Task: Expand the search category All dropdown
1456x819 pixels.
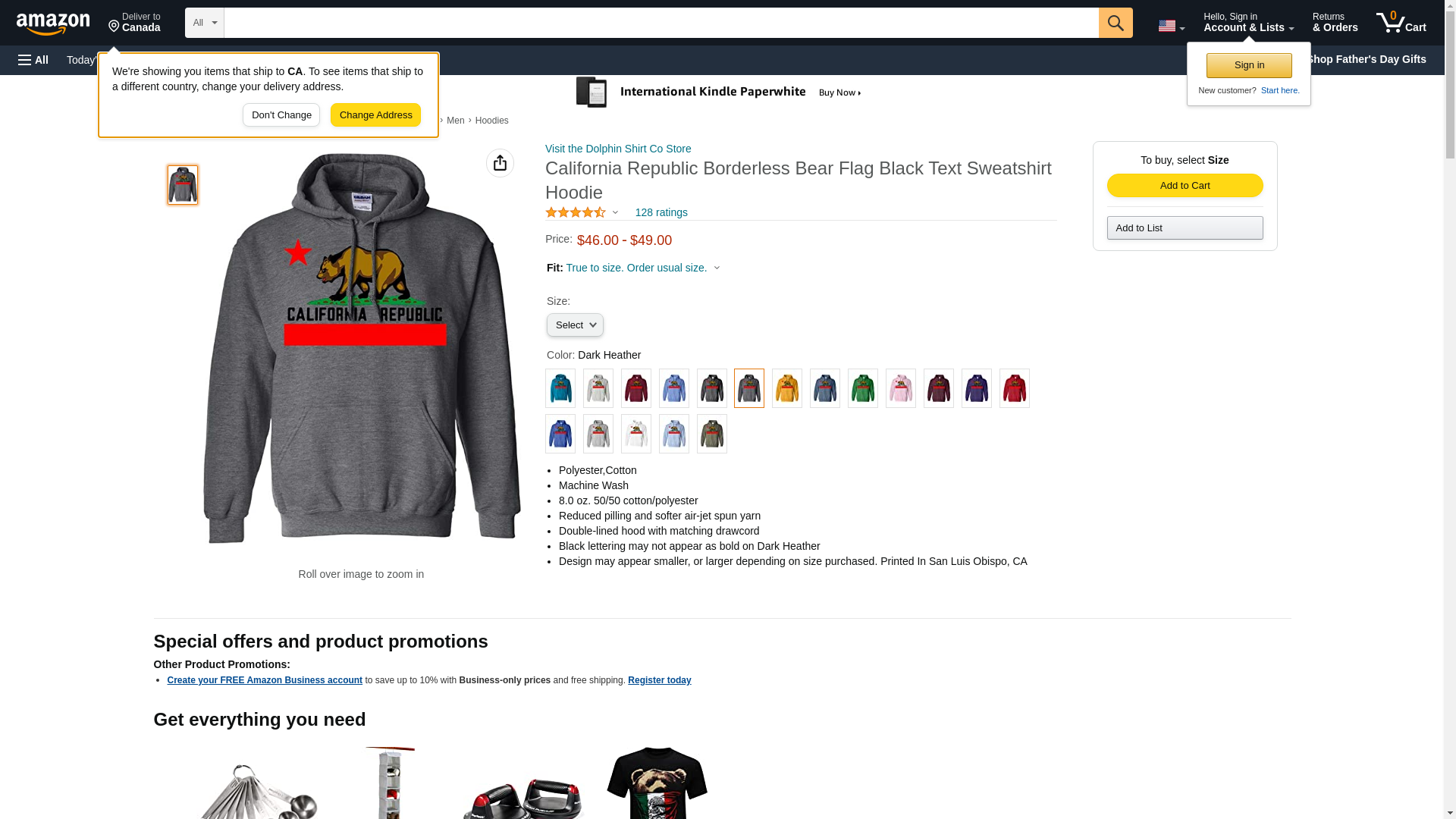Action: pos(205,23)
